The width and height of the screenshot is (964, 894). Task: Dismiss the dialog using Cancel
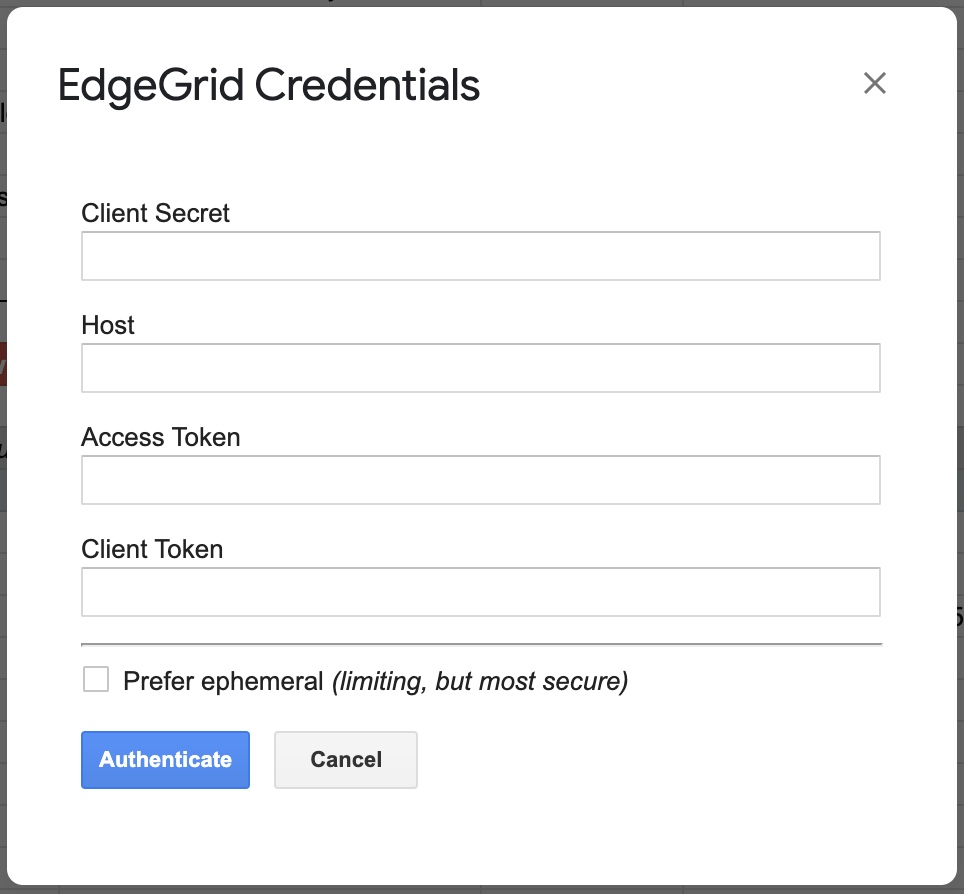[x=346, y=759]
